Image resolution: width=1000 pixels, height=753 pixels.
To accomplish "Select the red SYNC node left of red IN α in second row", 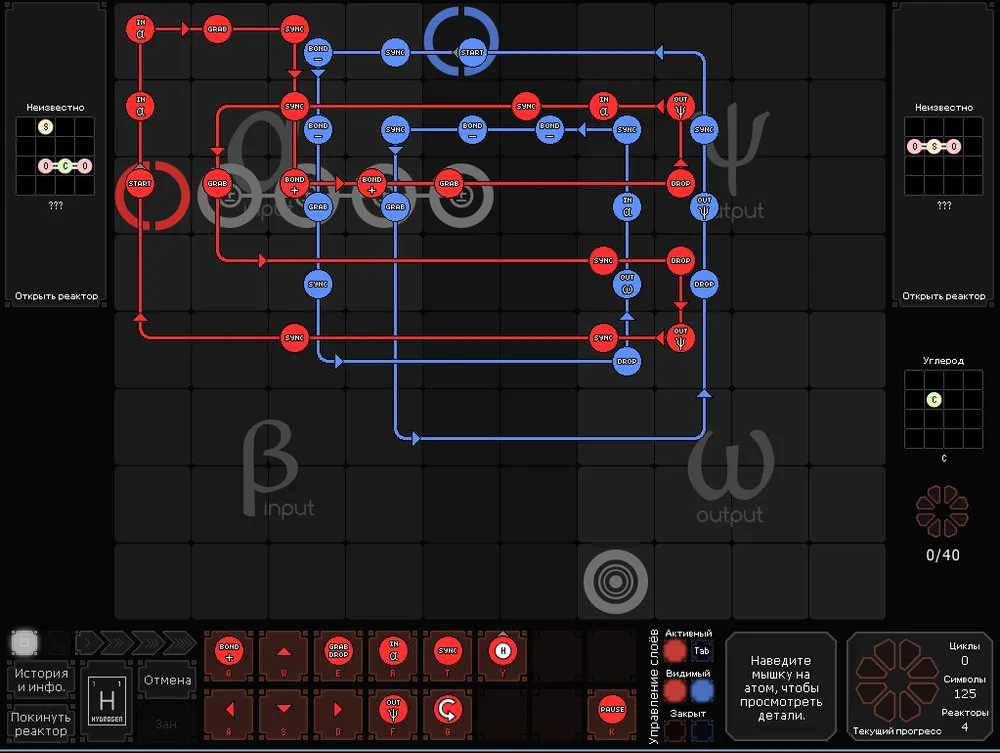I will point(526,106).
